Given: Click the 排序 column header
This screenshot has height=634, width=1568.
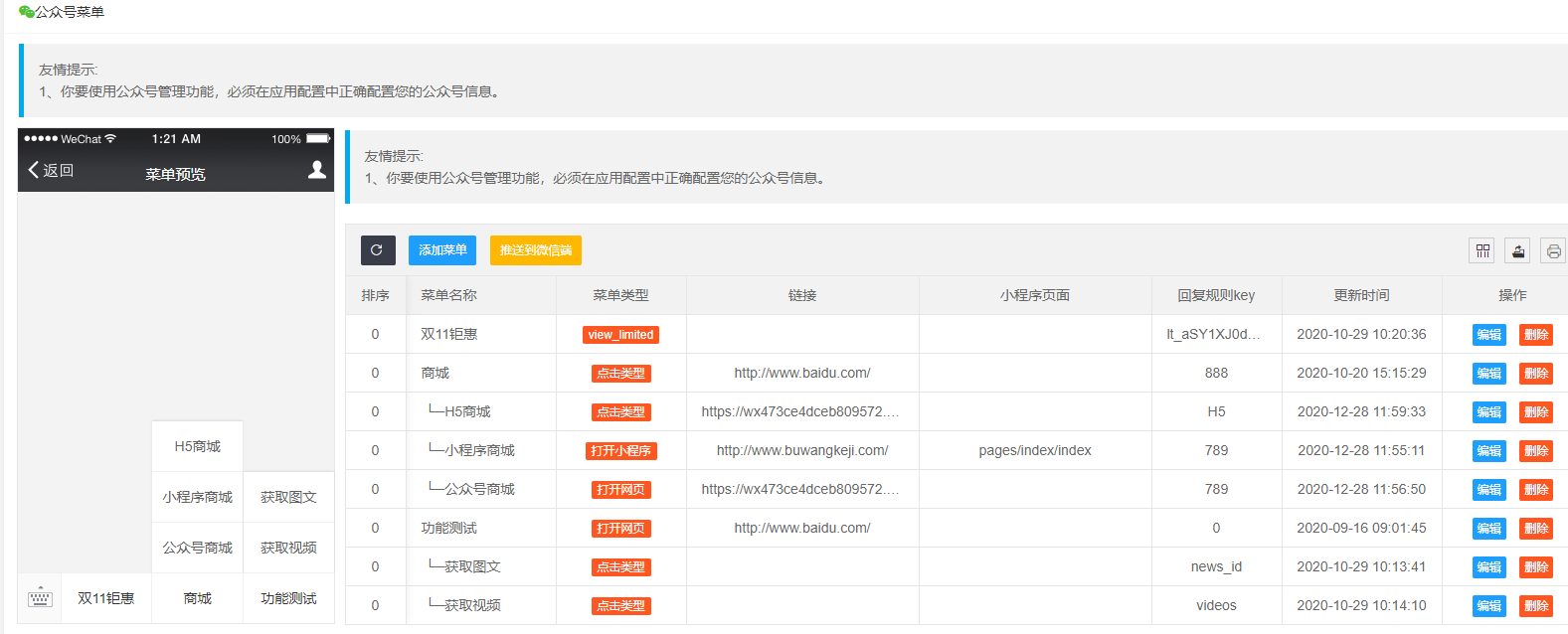Looking at the screenshot, I should click(376, 295).
